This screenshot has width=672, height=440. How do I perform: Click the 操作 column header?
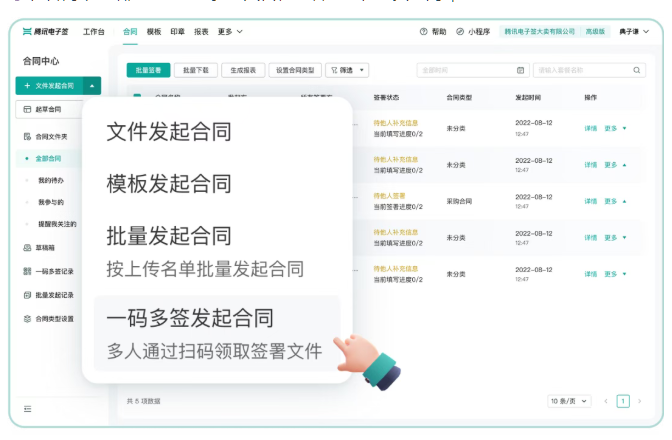tap(591, 98)
